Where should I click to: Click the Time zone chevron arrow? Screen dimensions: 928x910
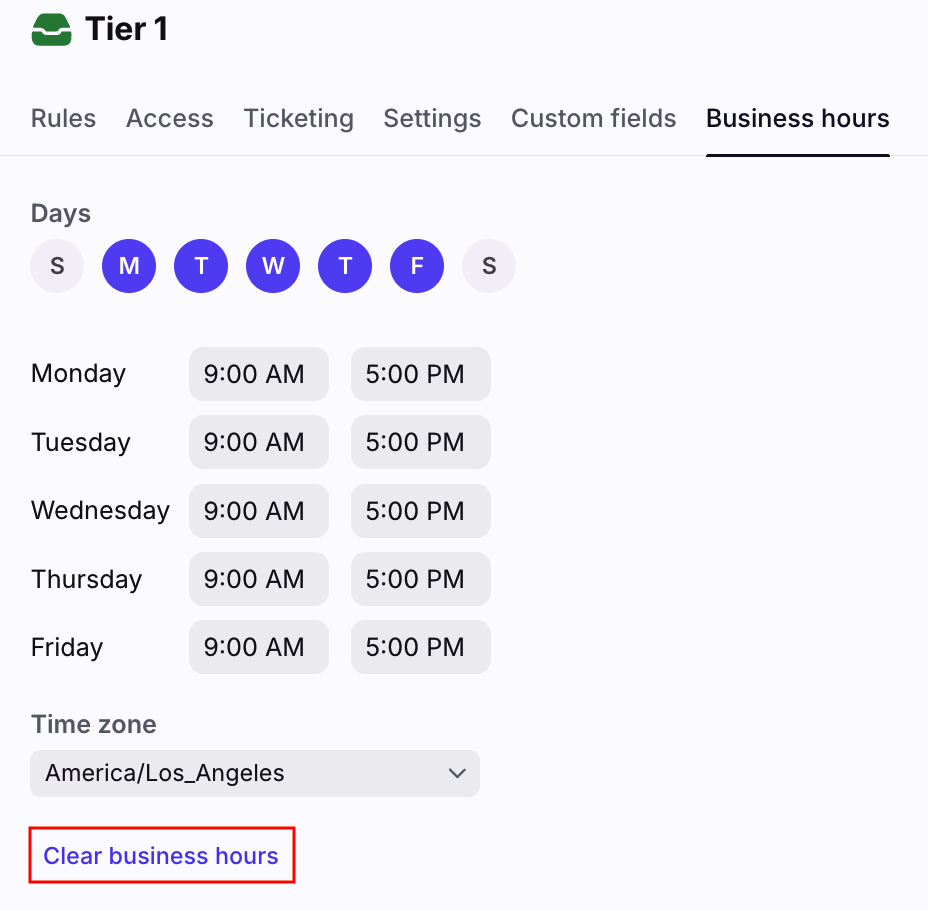tap(458, 773)
